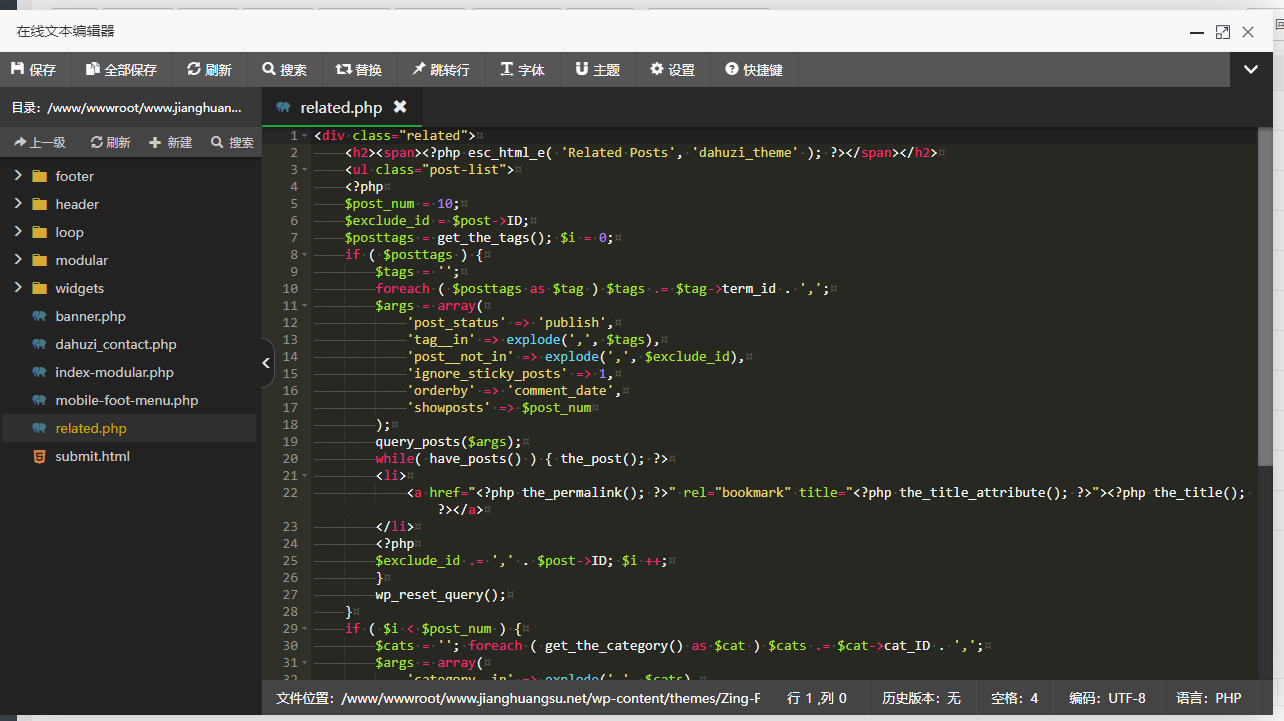Expand the footer folder arrow

click(17, 176)
